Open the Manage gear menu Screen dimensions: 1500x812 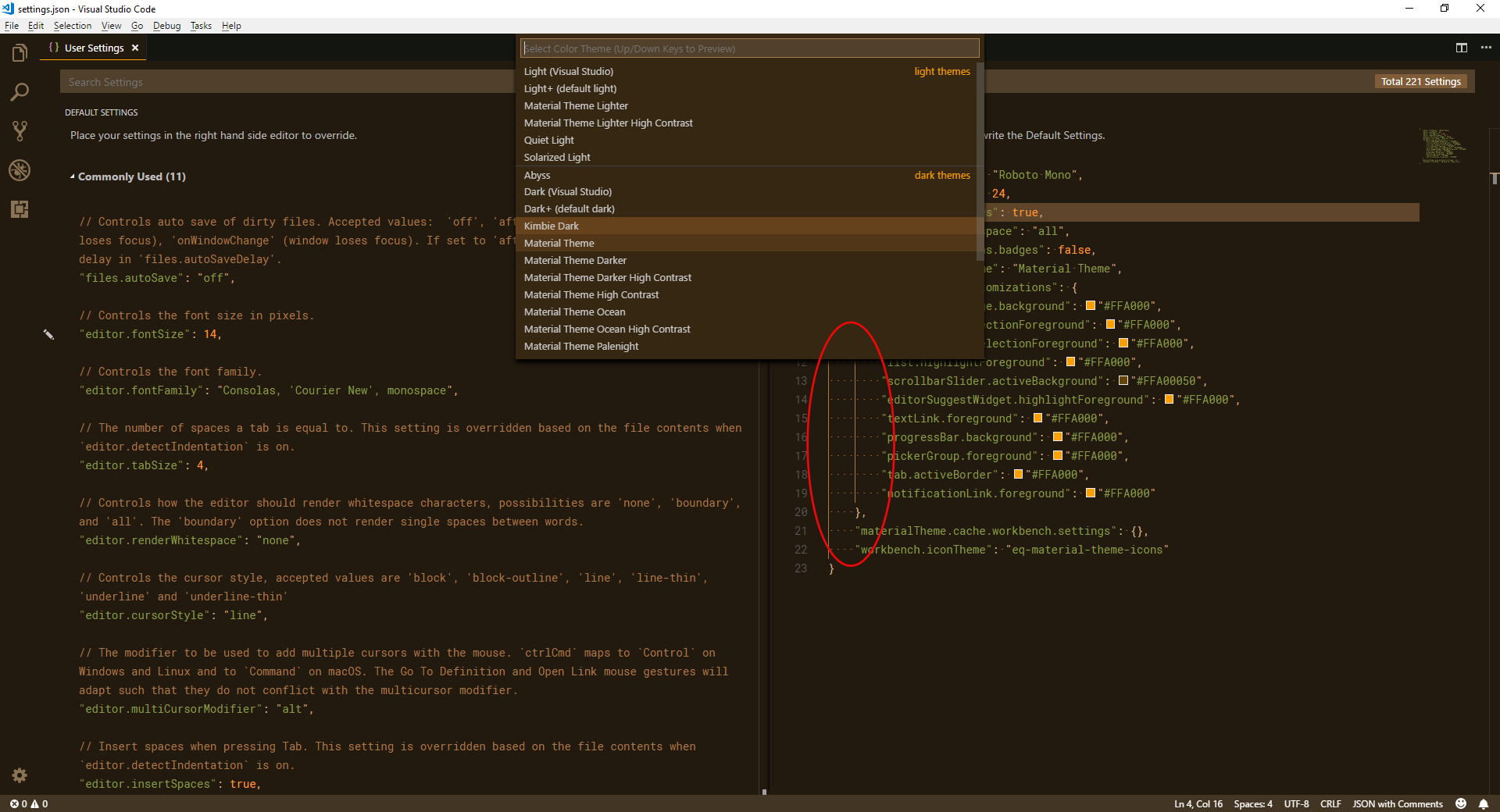[x=20, y=775]
